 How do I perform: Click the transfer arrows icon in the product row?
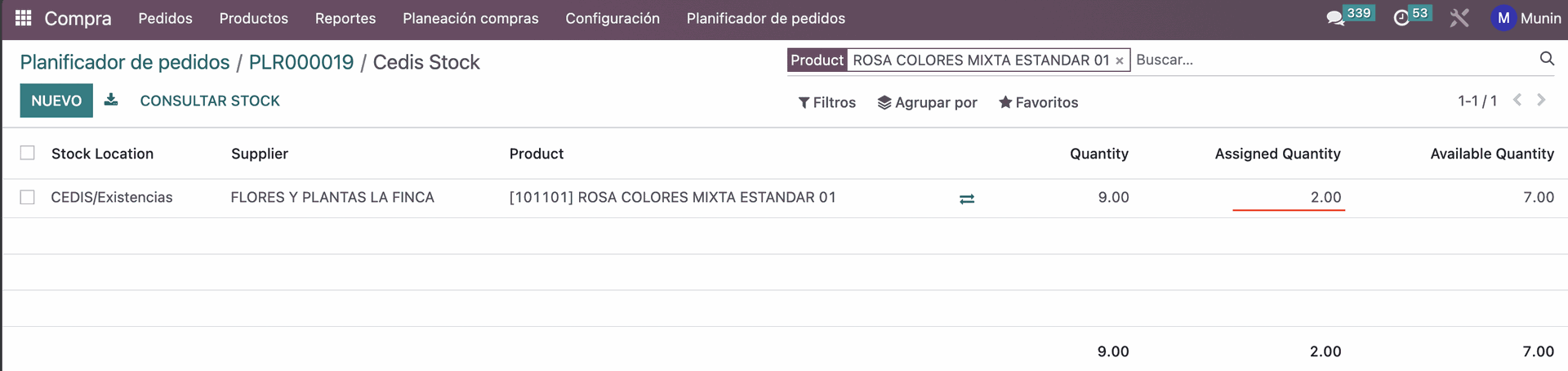tap(967, 199)
